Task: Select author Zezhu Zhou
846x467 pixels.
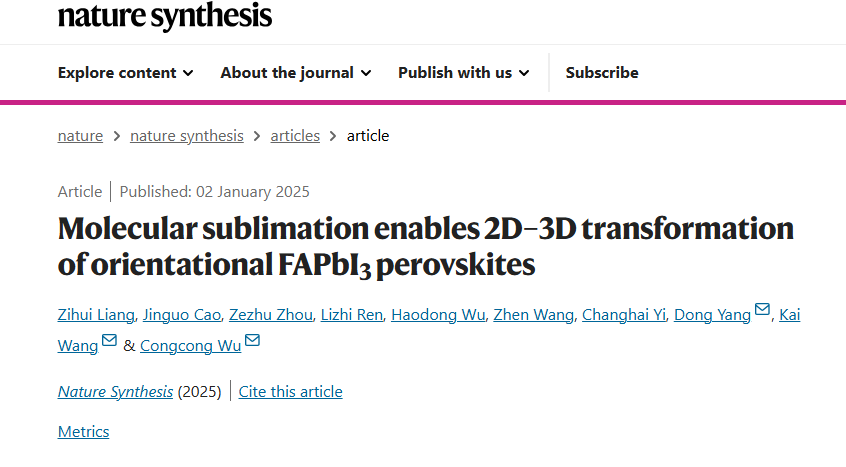Action: click(271, 314)
